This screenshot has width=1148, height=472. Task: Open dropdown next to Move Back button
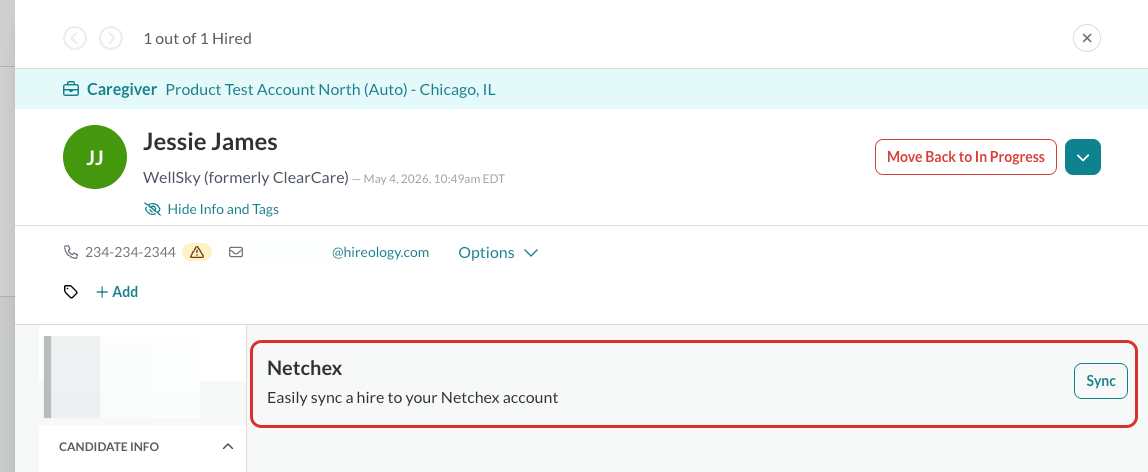coord(1083,157)
